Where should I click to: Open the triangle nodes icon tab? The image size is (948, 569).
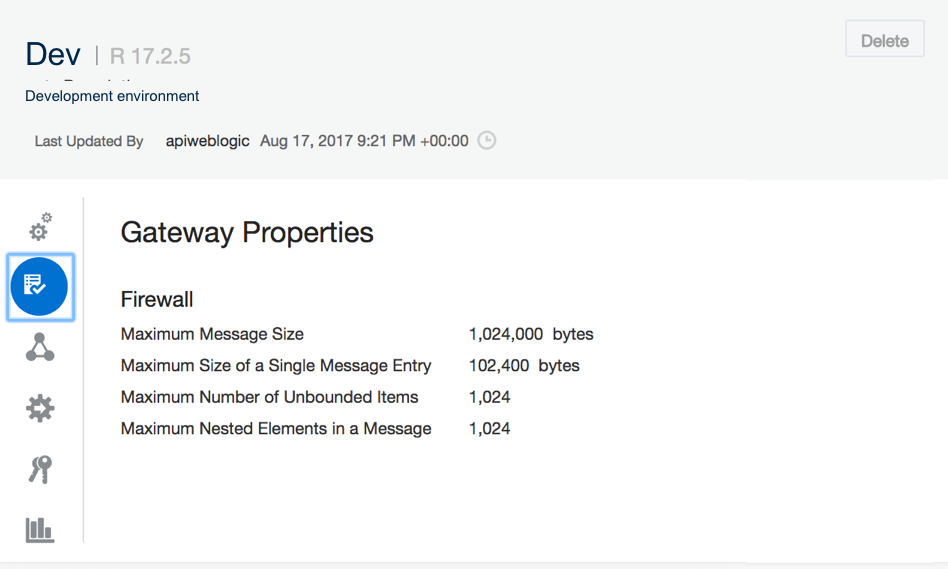pyautogui.click(x=40, y=347)
